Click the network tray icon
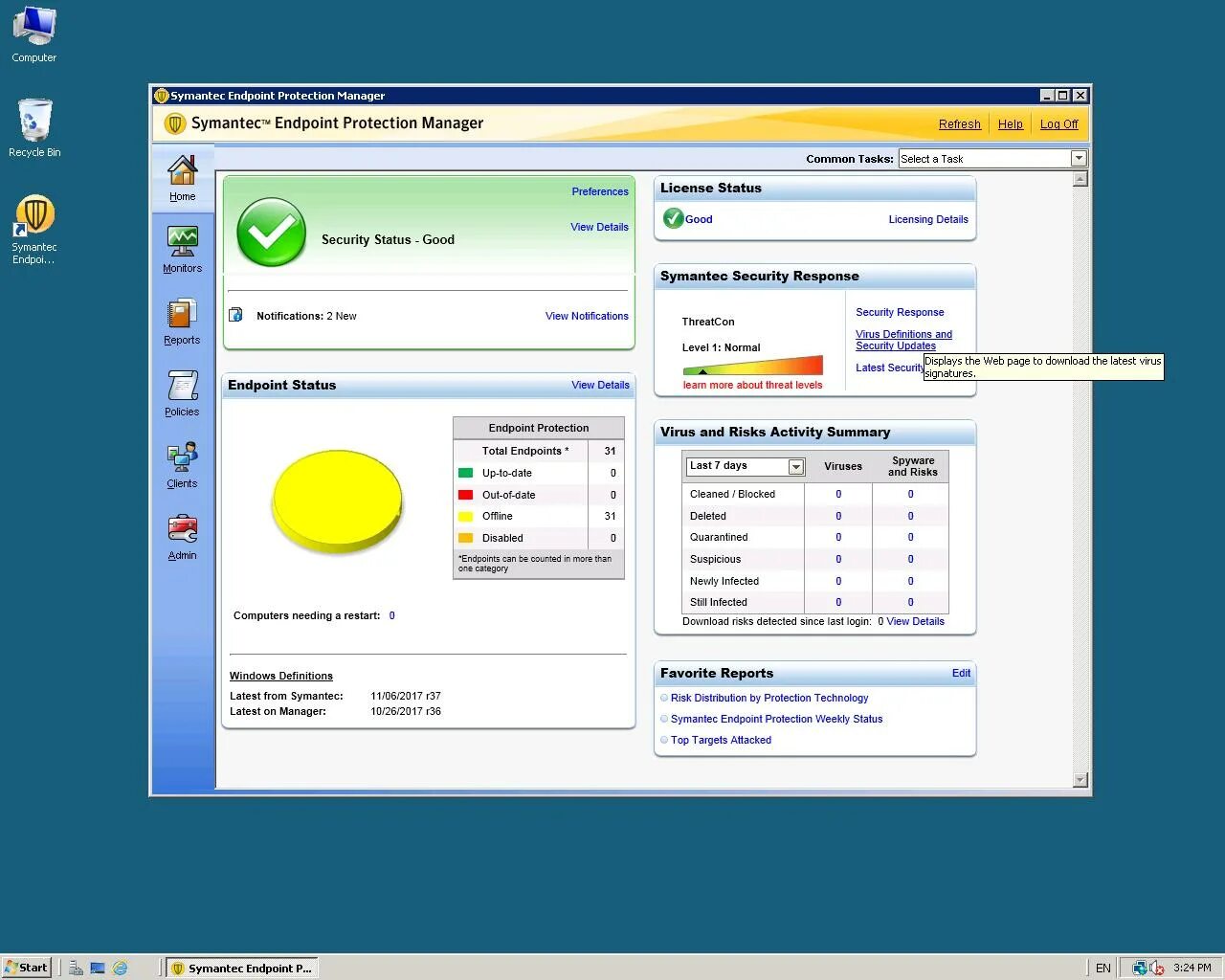 click(1139, 968)
